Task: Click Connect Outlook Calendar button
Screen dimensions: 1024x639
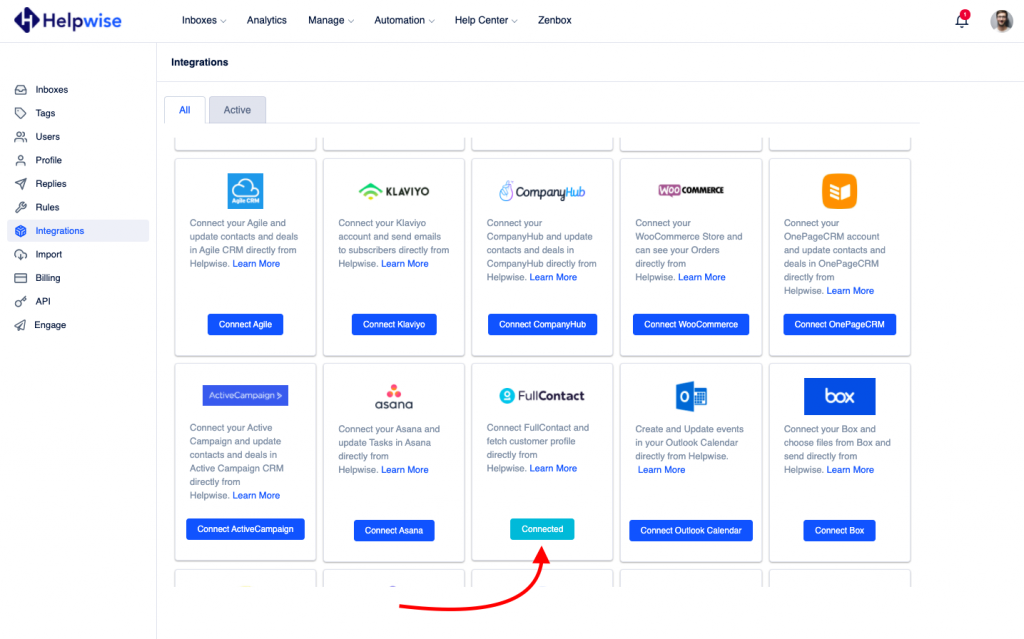Action: [x=691, y=531]
